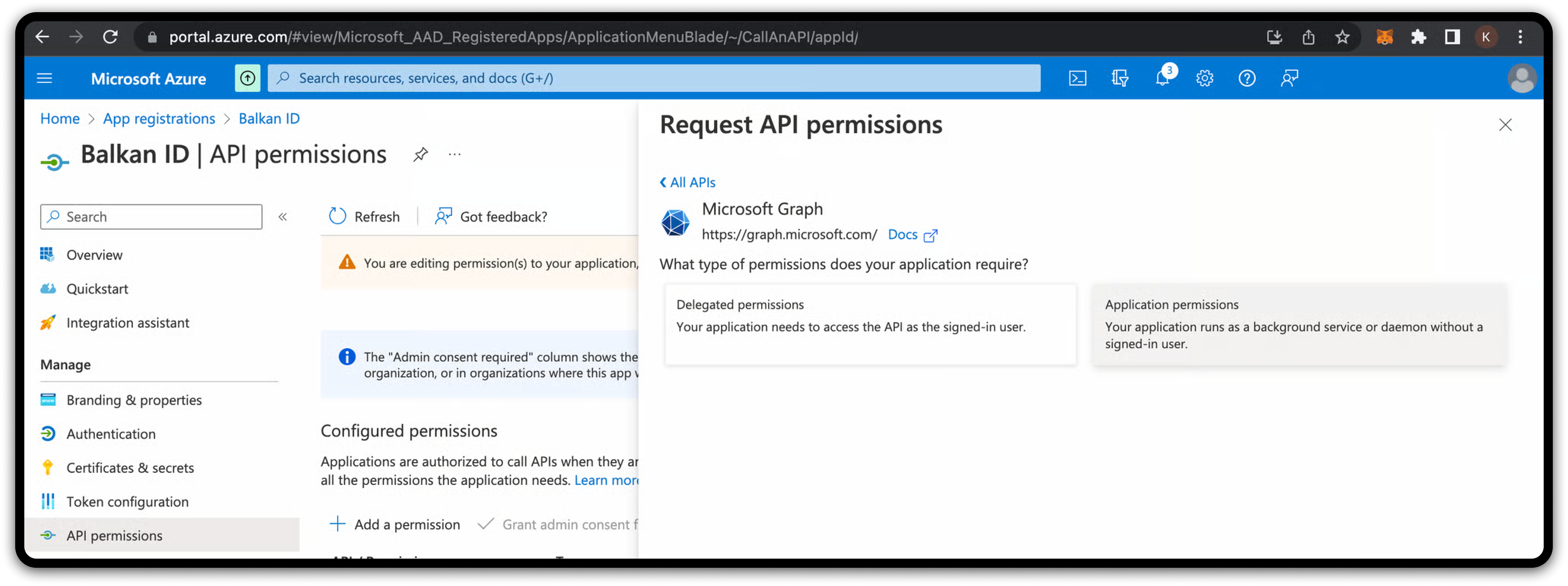Open portal settings gear icon
This screenshot has width=1568, height=586.
click(1204, 78)
